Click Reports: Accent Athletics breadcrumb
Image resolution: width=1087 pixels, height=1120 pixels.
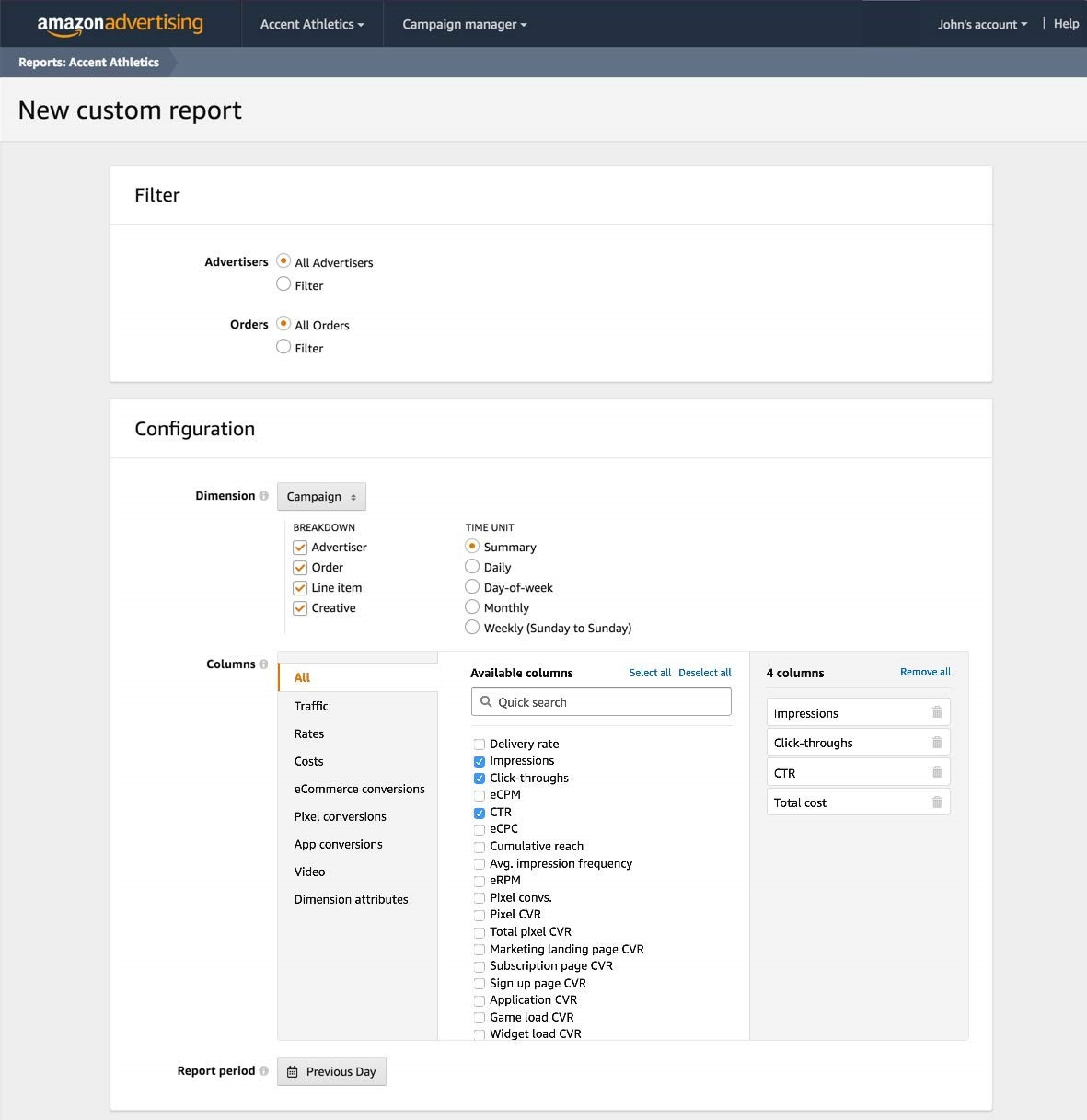tap(88, 63)
